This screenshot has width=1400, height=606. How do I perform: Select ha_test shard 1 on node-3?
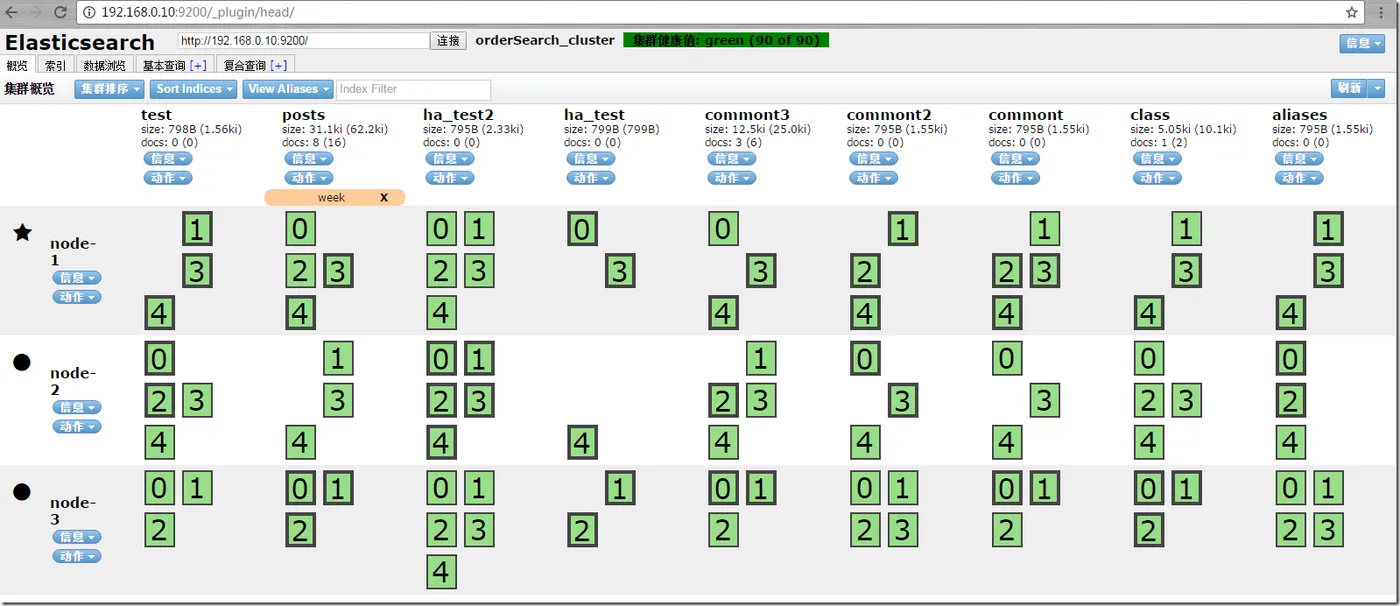click(620, 488)
